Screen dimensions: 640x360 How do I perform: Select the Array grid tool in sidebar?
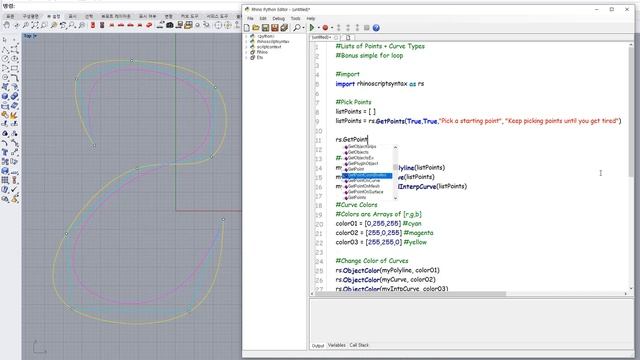pyautogui.click(x=5, y=180)
